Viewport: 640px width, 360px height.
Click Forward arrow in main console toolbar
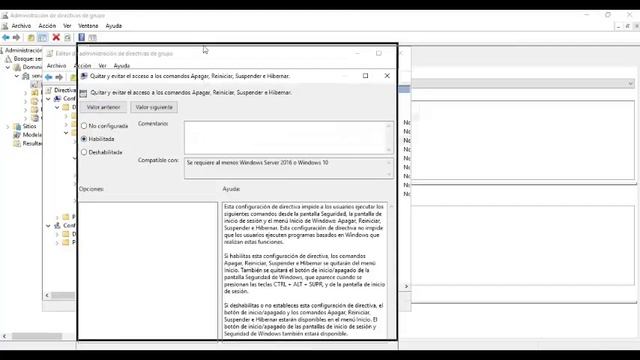(x=16, y=38)
